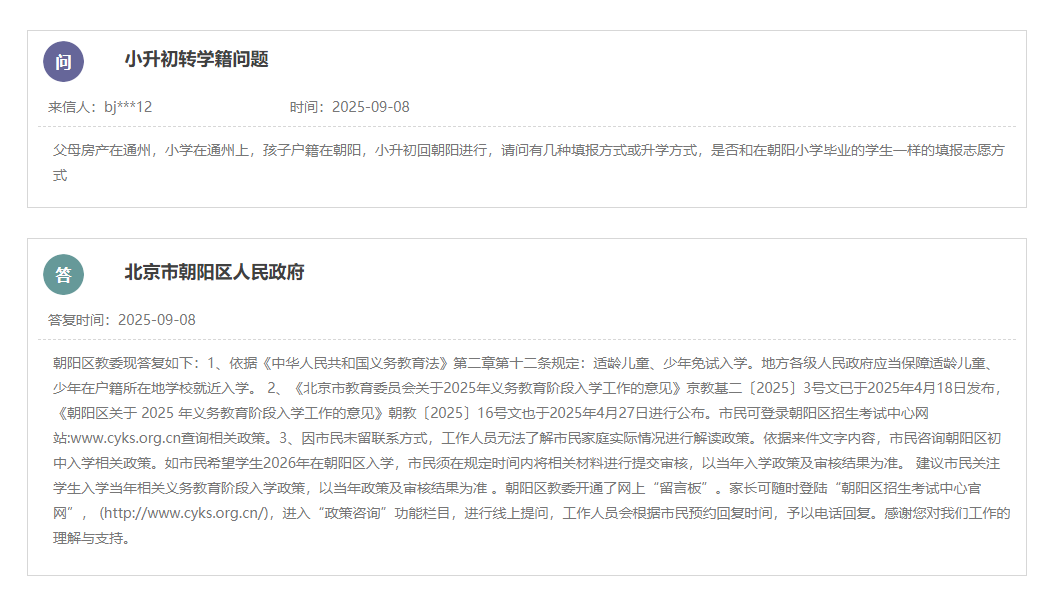
Task: Open the http://www.cyks.org.cn/ URL in parentheses
Action: click(x=185, y=513)
